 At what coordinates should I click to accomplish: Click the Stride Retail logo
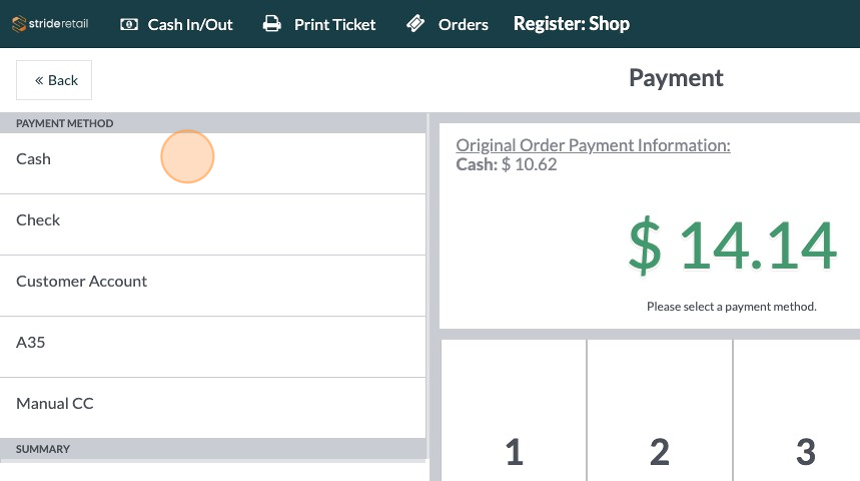[x=50, y=23]
